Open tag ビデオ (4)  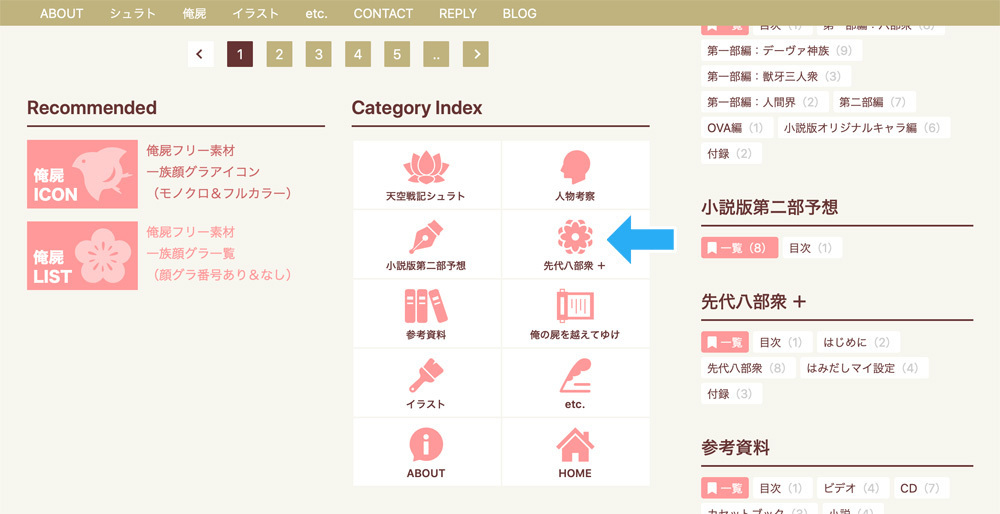[x=853, y=488]
